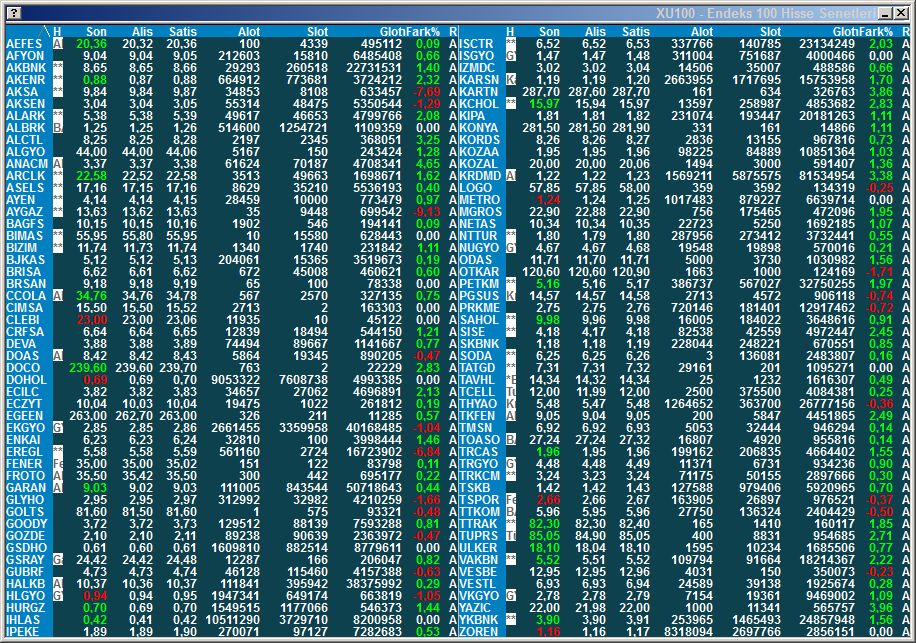Viewport: 916px width, 643px height.
Task: Click the THYAO stock symbol
Action: 478,404
